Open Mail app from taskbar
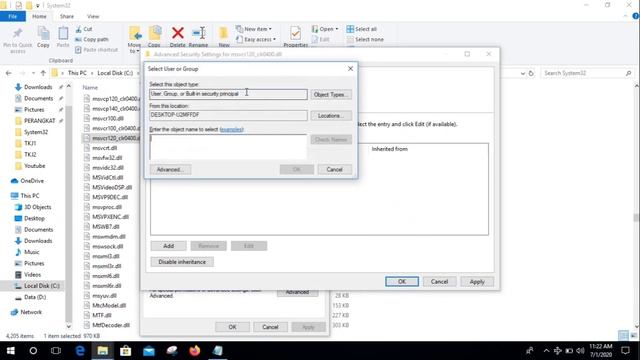The width and height of the screenshot is (640, 360). pyautogui.click(x=149, y=351)
